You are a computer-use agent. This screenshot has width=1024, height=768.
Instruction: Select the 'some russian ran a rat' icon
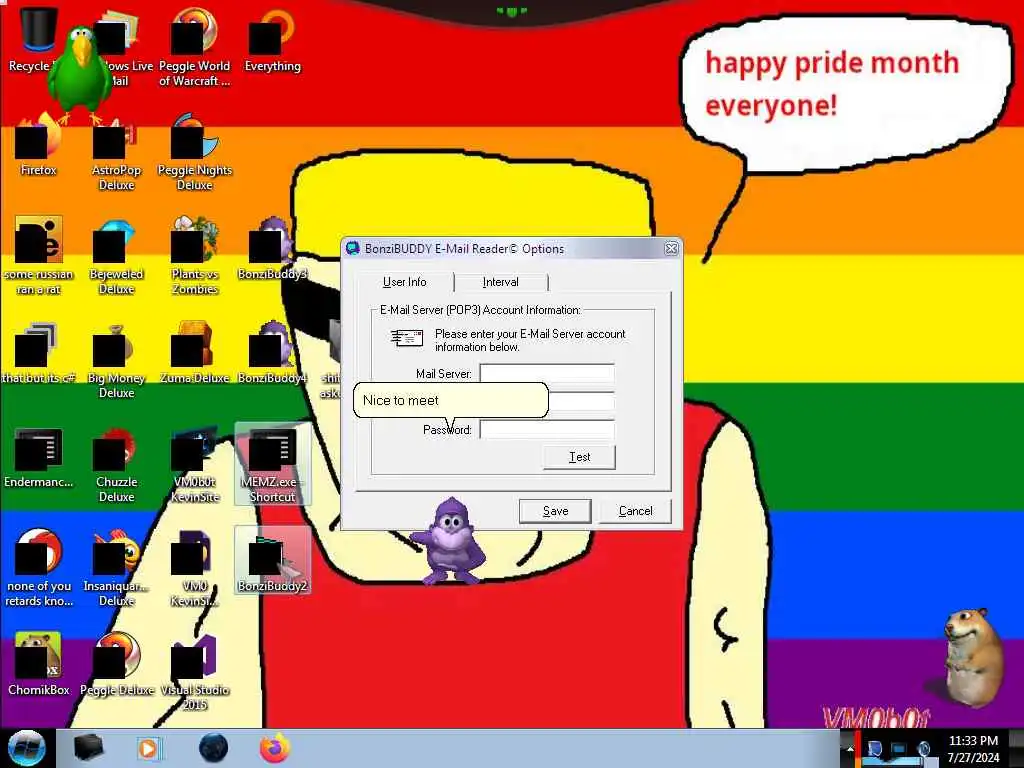tap(39, 256)
